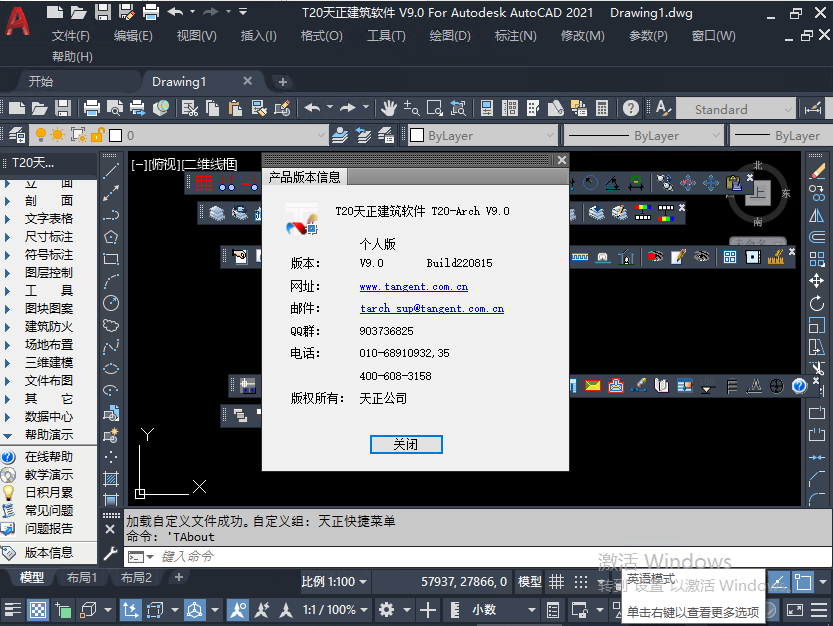The height and width of the screenshot is (626, 833).
Task: Select the Erase tool in modify toolbar
Action: point(817,172)
